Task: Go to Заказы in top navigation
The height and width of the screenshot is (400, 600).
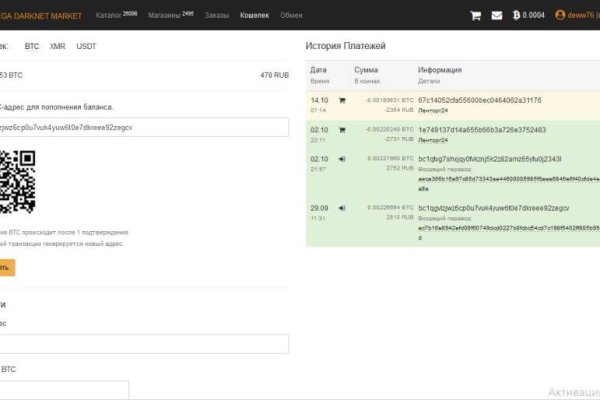Action: (217, 16)
